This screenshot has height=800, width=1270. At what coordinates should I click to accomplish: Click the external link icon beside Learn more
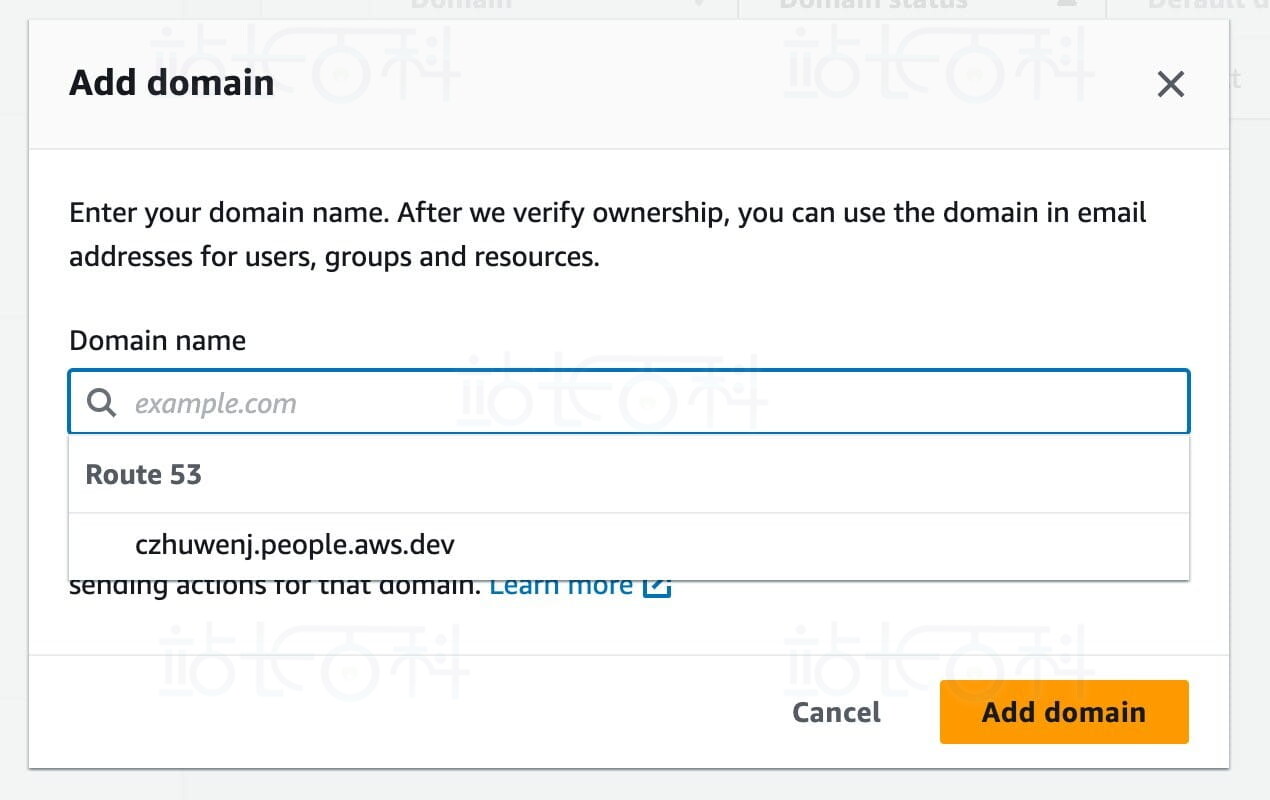(656, 587)
